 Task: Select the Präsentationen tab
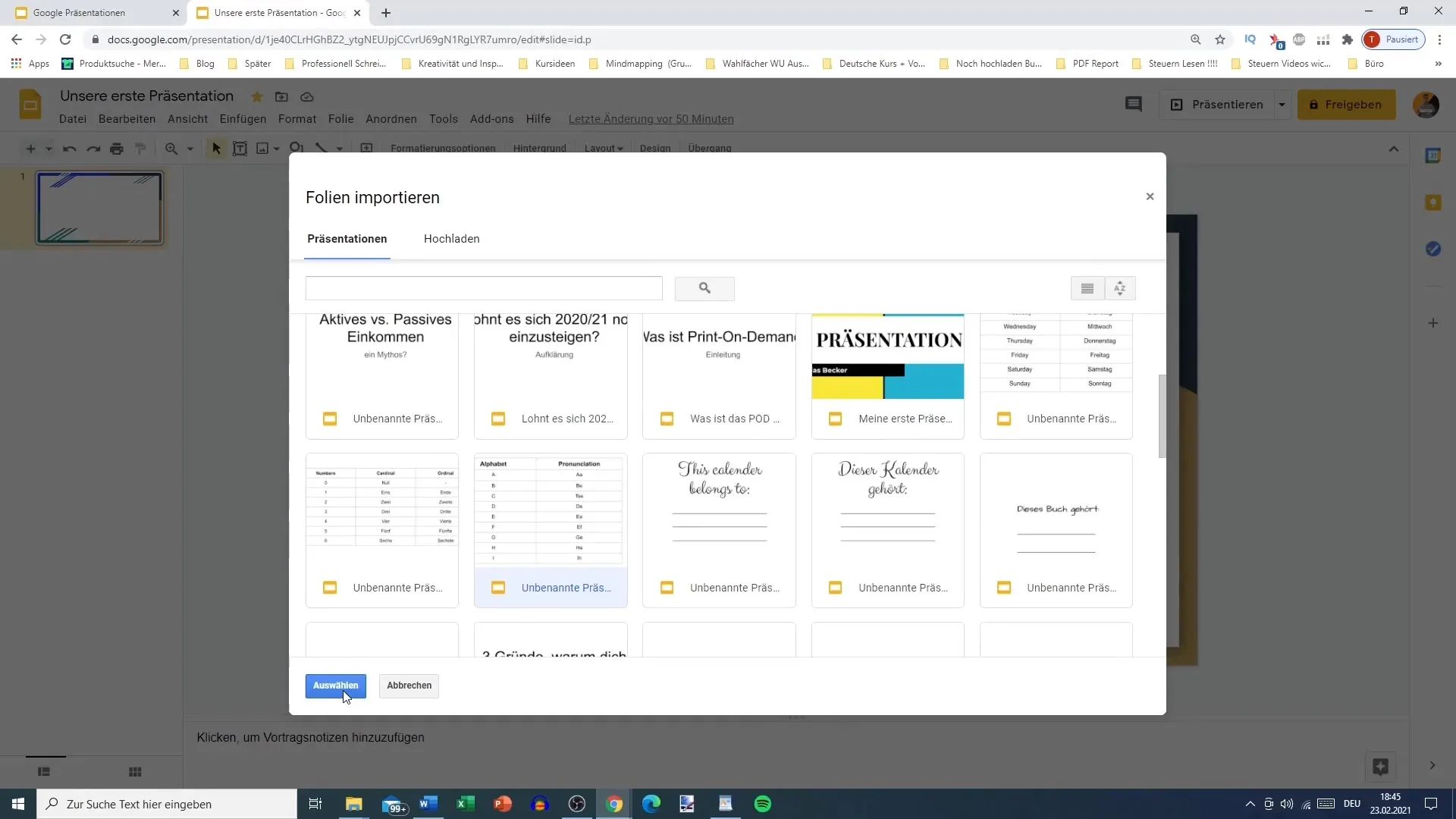347,239
